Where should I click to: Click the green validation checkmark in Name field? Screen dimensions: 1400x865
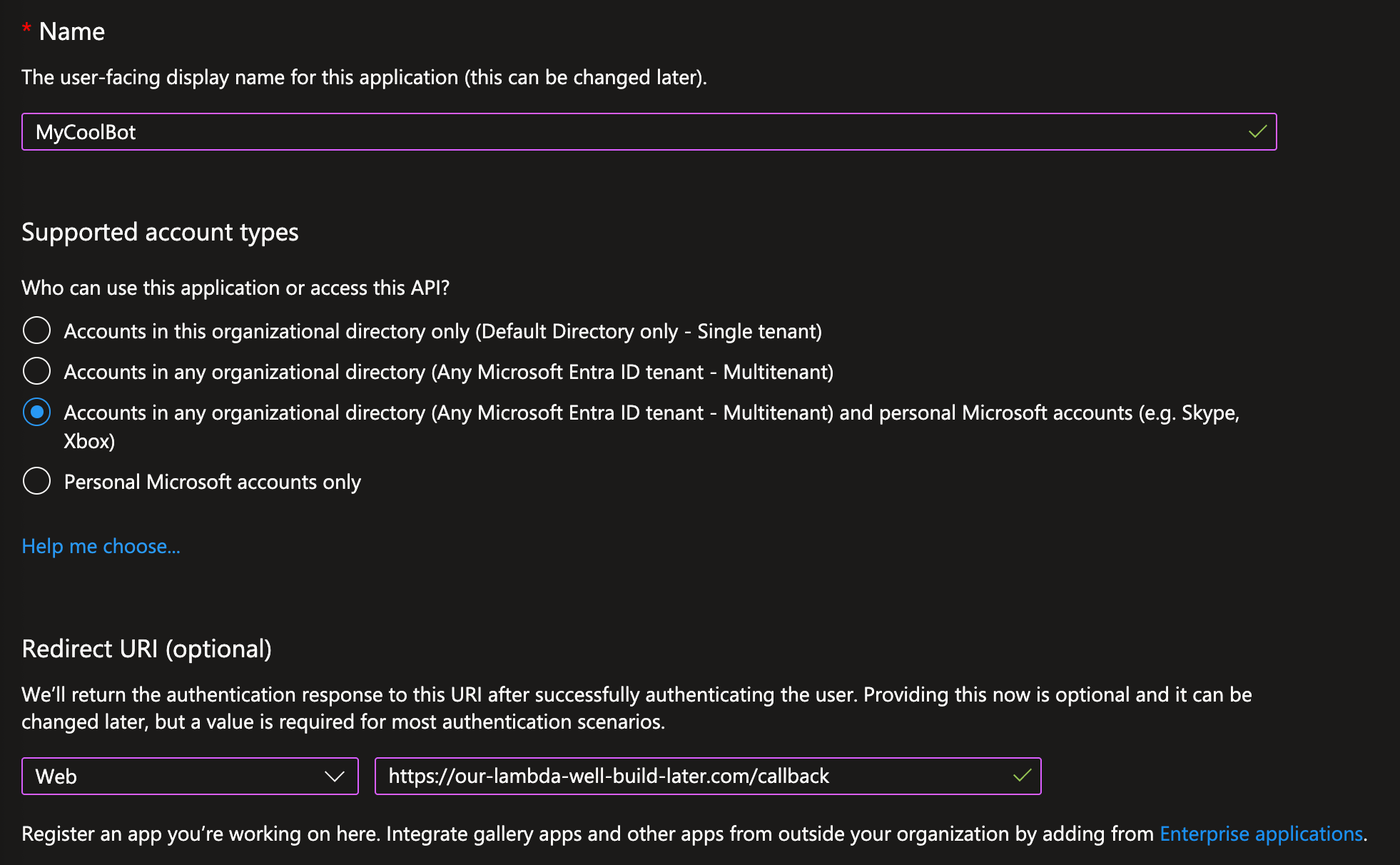tap(1258, 132)
